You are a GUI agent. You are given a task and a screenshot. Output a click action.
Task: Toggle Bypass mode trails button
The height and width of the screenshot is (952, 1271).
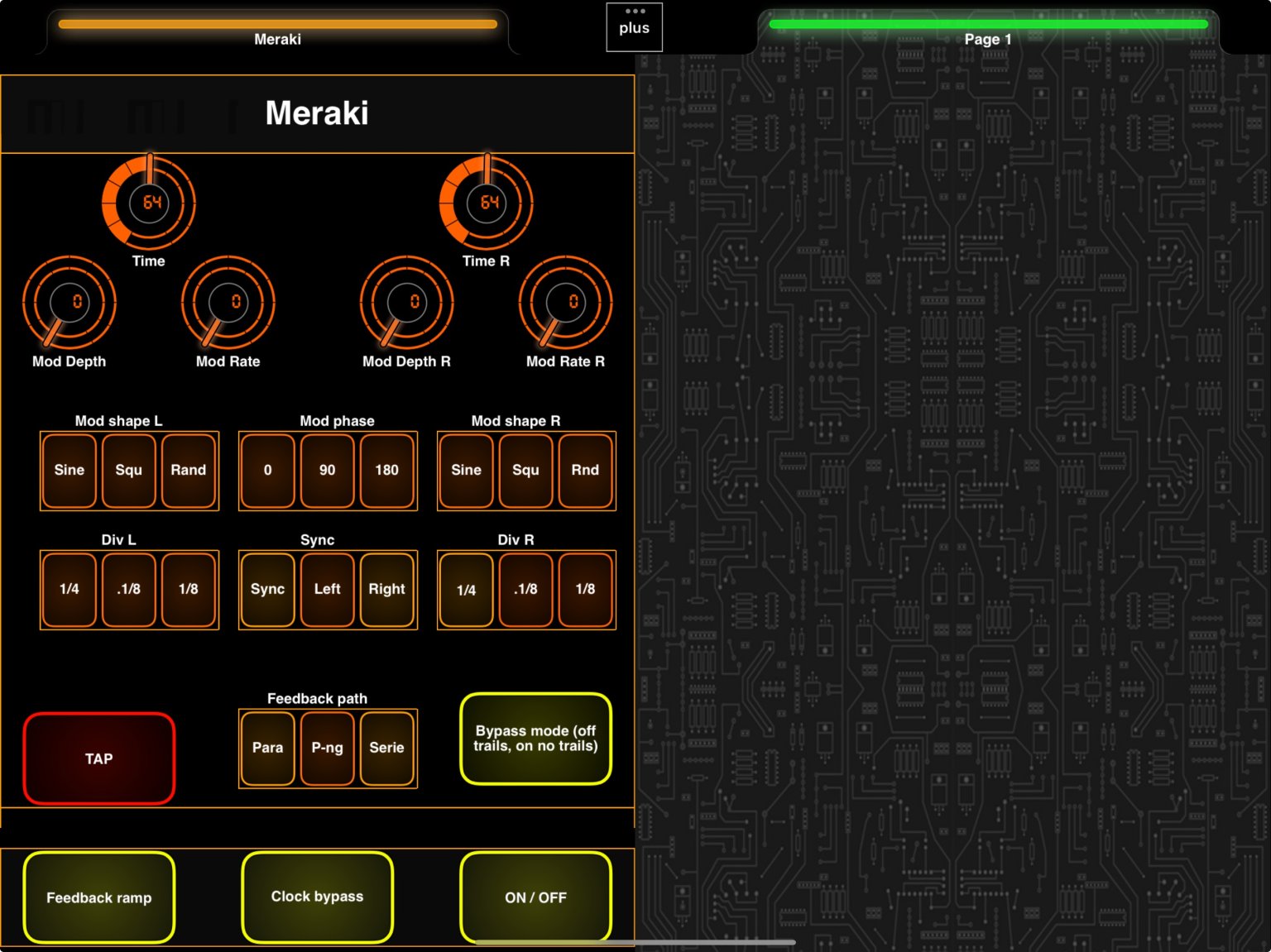536,739
